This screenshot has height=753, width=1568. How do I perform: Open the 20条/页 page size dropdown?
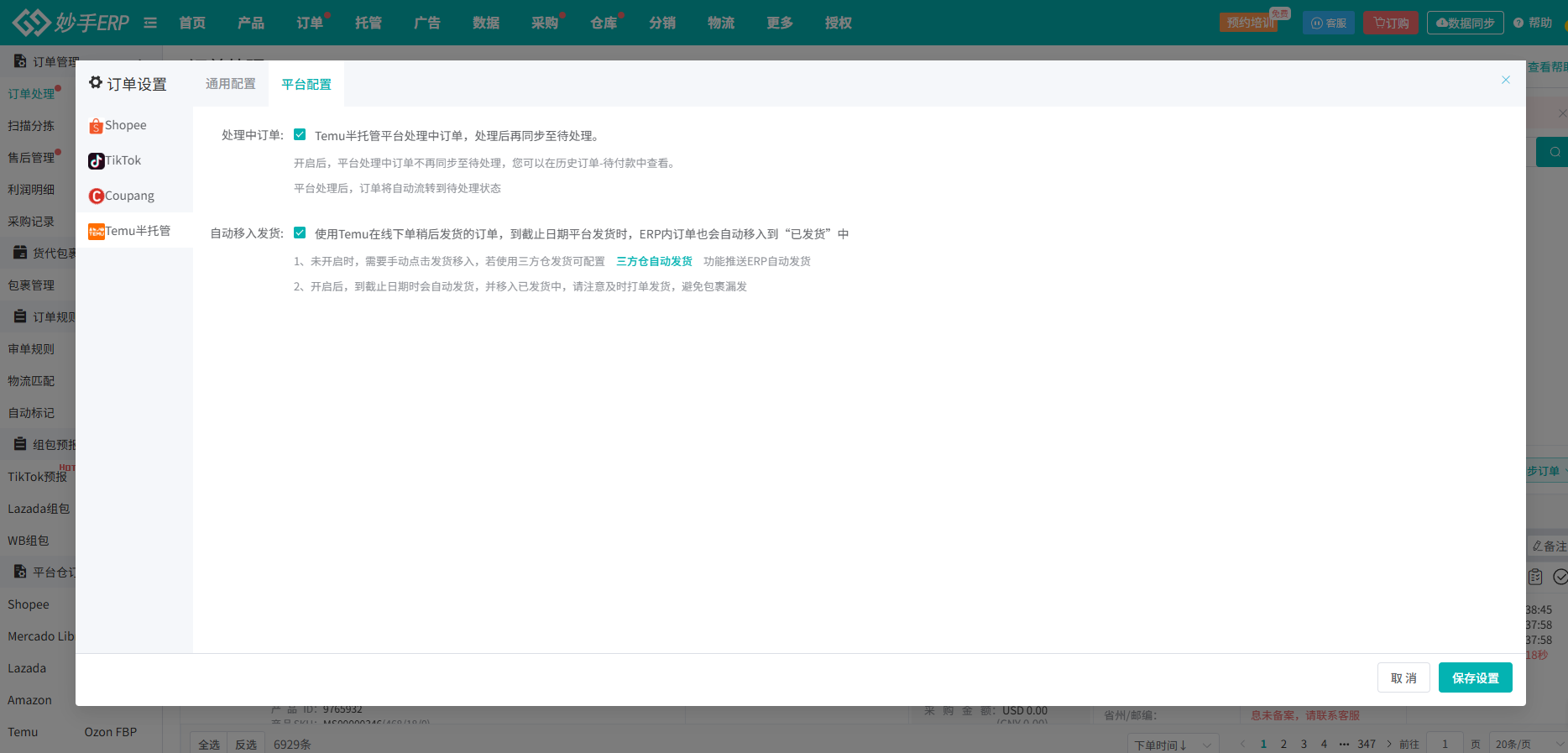(1527, 745)
